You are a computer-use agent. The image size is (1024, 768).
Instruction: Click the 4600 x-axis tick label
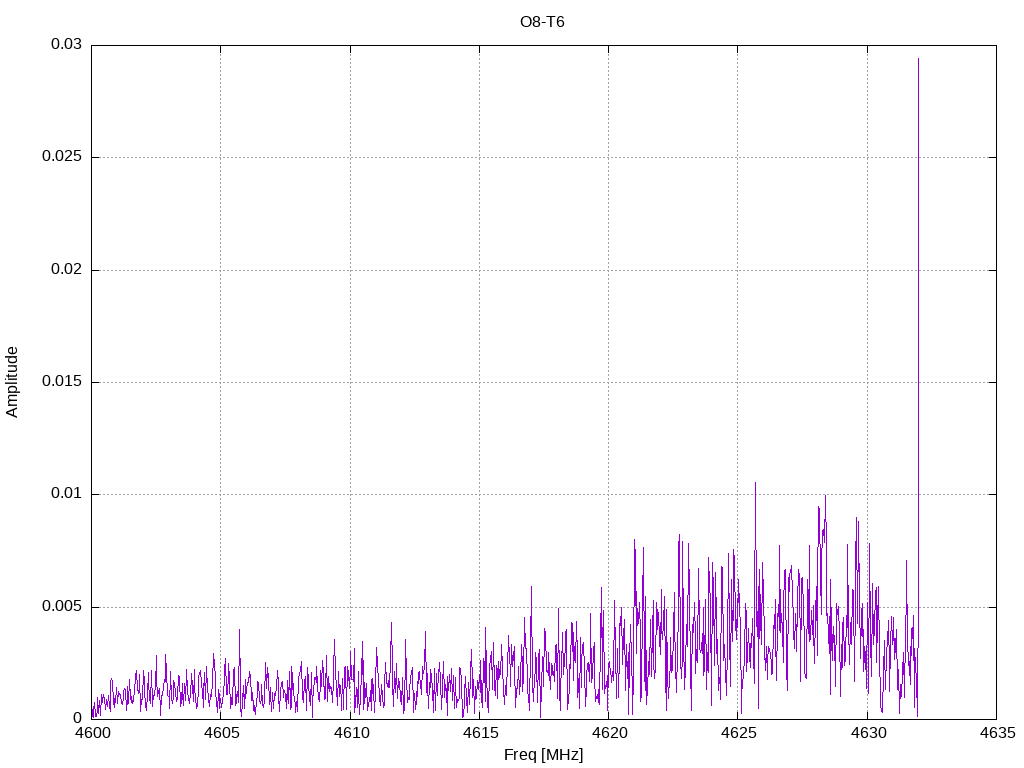point(92,734)
